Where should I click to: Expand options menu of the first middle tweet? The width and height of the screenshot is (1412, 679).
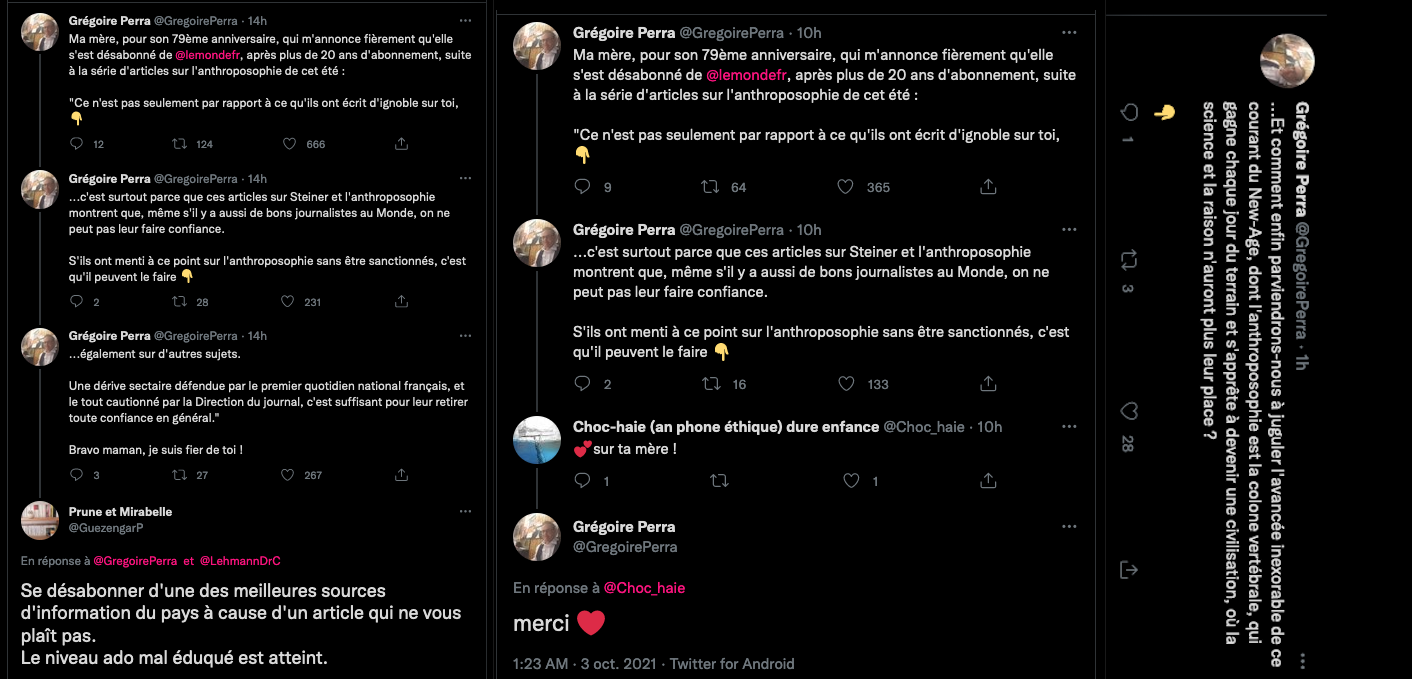pyautogui.click(x=1070, y=32)
